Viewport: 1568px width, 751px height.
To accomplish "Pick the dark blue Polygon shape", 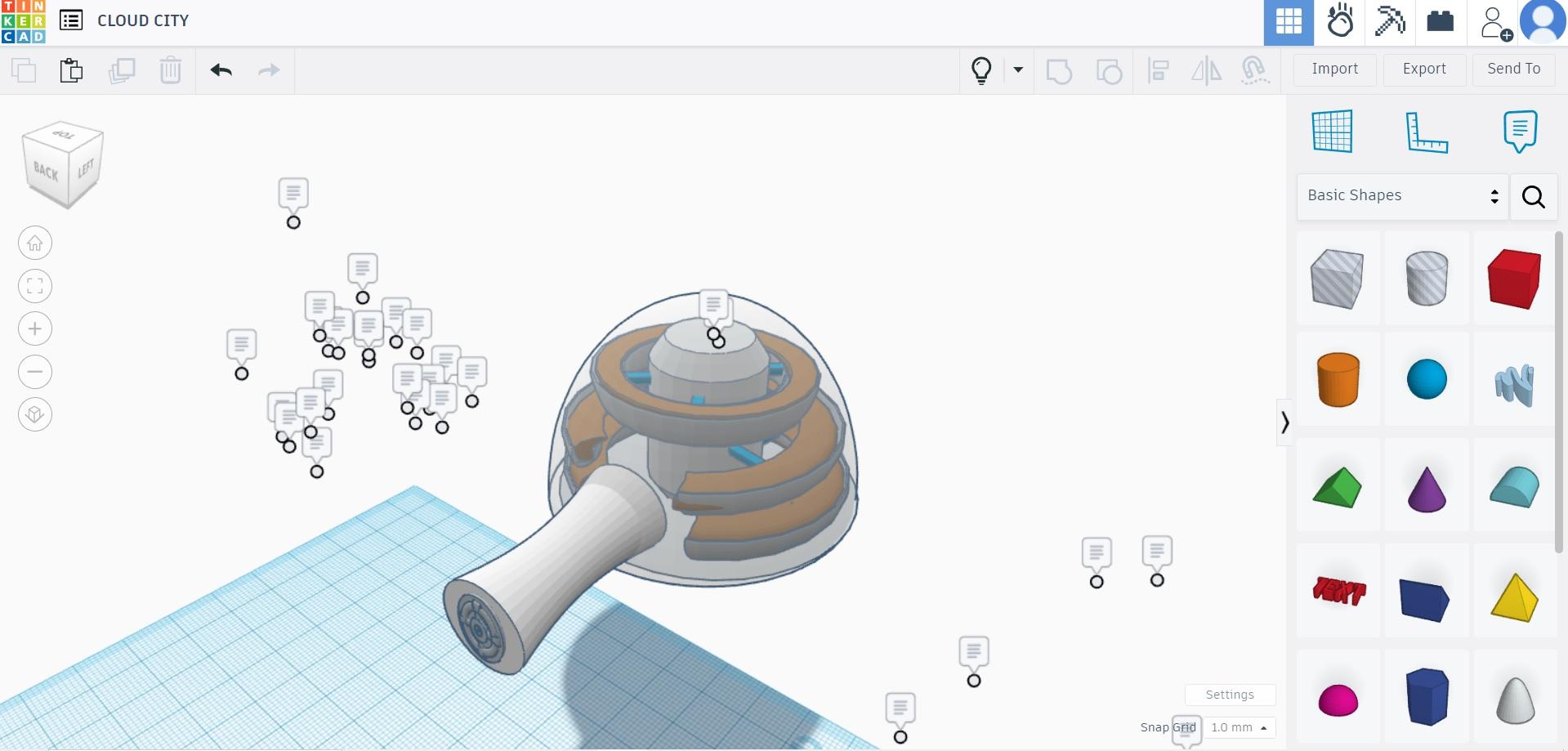I will 1427,696.
